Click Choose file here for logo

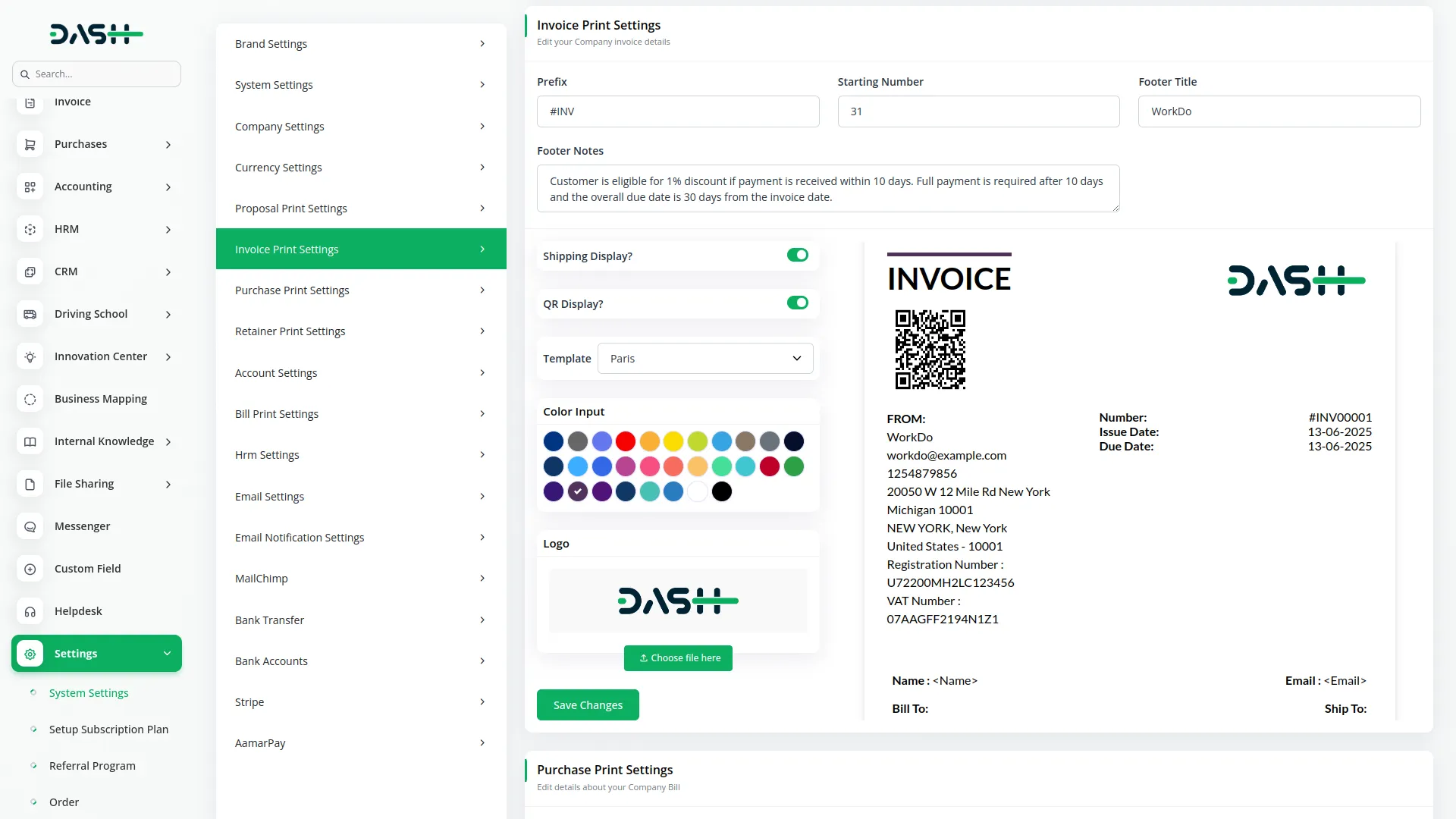click(678, 658)
